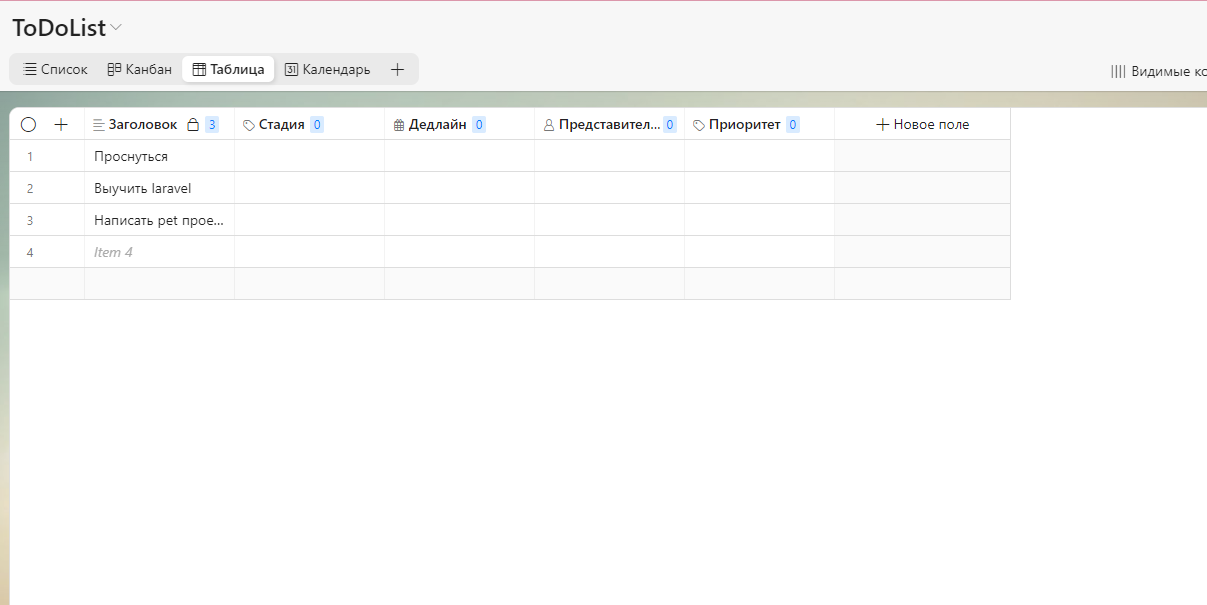The height and width of the screenshot is (605, 1207).
Task: Select row number 3
Action: click(30, 221)
